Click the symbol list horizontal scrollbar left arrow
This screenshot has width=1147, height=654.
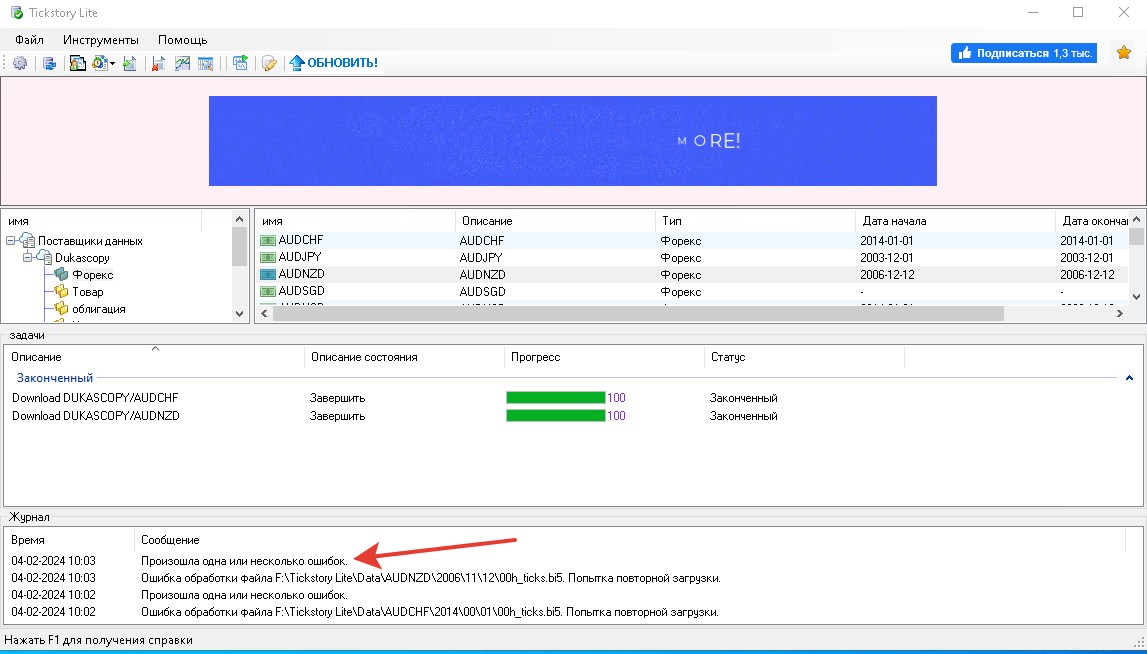click(x=265, y=314)
